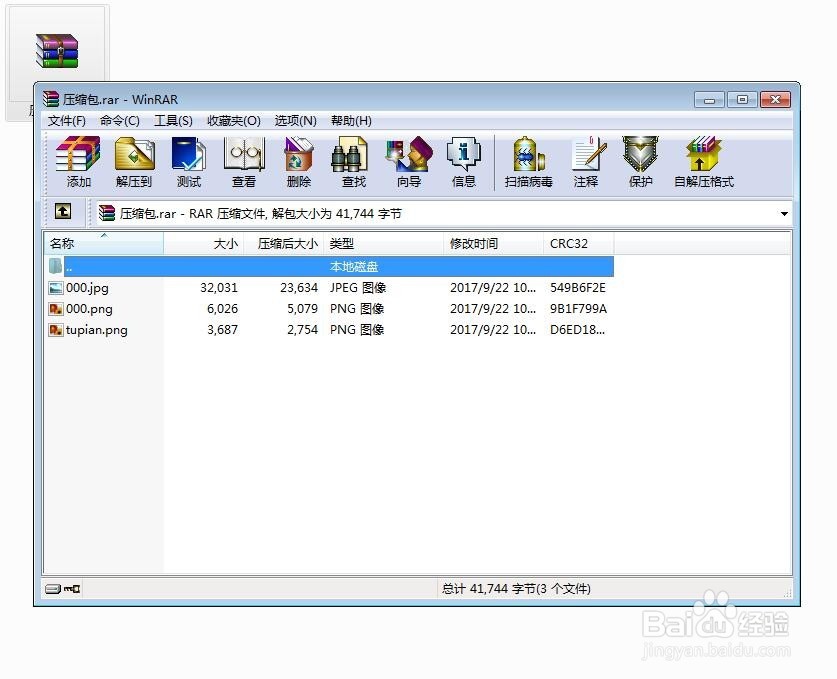Select the 000.png file name
The width and height of the screenshot is (837, 679).
[x=89, y=309]
